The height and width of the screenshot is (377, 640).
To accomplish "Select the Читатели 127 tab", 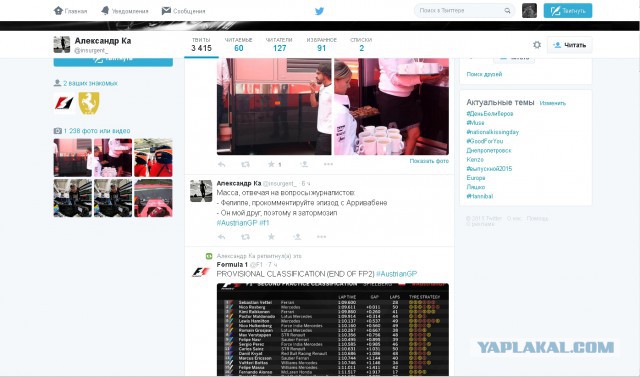I will 279,44.
